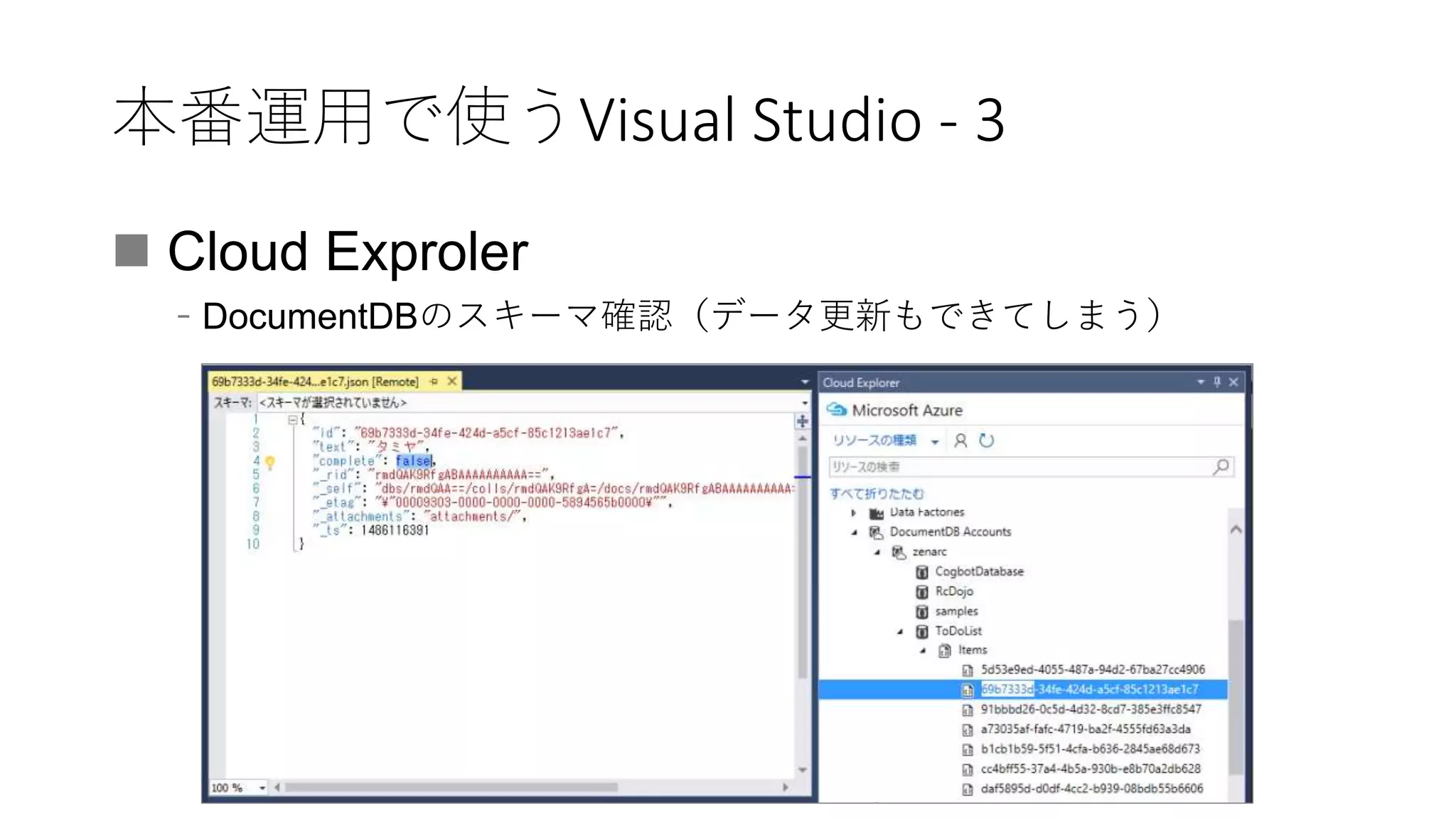This screenshot has height=819, width=1456.
Task: Click the "id" value string on line 2
Action: click(488, 433)
